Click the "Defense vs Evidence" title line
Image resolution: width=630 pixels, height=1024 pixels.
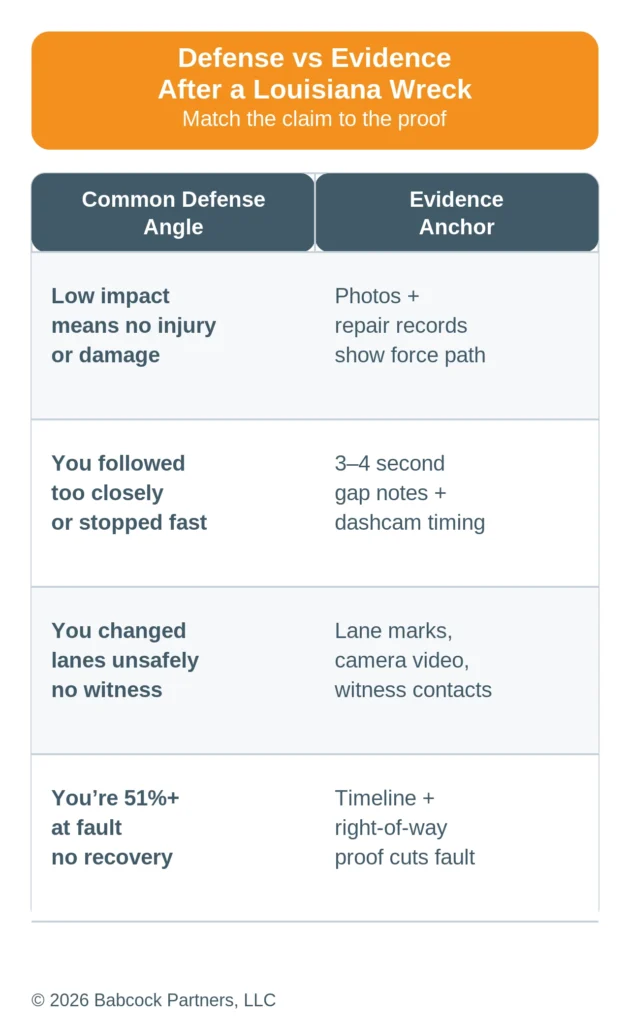[x=314, y=58]
